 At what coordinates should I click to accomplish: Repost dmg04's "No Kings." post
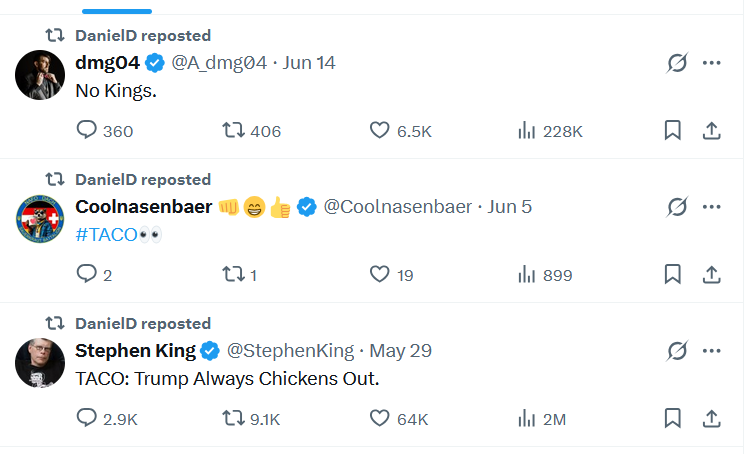[x=233, y=131]
